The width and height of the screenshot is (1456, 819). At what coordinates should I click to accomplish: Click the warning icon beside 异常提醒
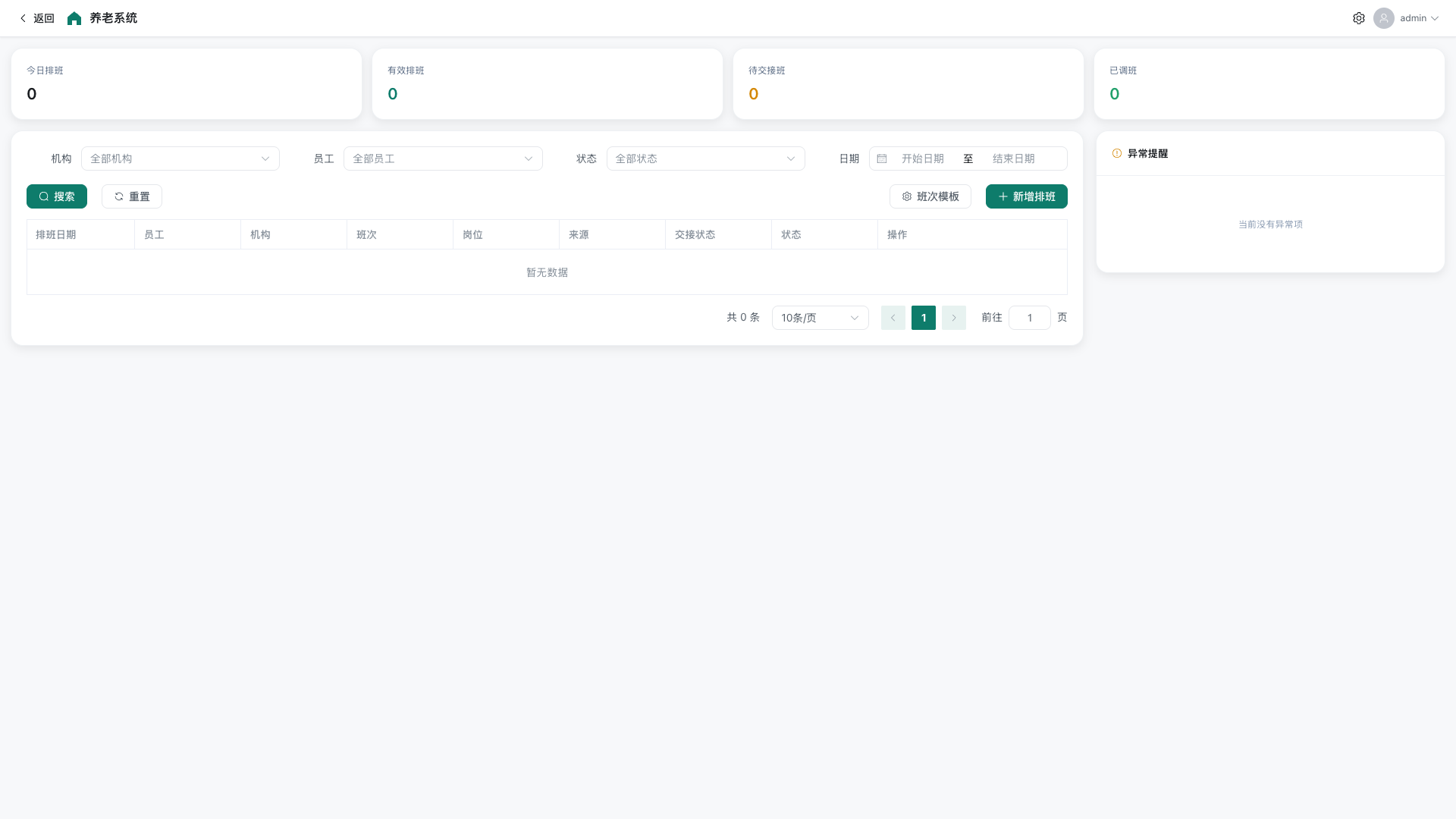point(1116,152)
